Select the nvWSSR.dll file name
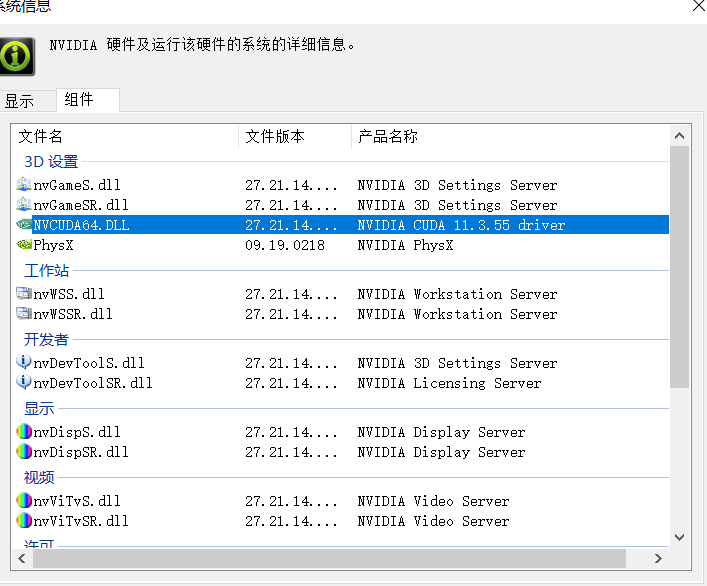Screen dimensions: 707x586 [73, 314]
